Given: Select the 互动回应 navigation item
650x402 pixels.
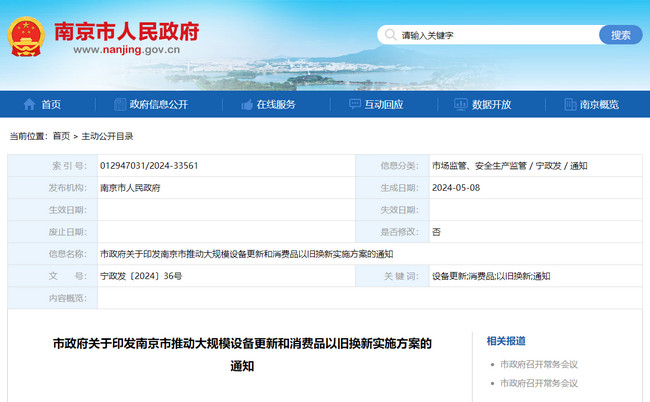Looking at the screenshot, I should (384, 104).
